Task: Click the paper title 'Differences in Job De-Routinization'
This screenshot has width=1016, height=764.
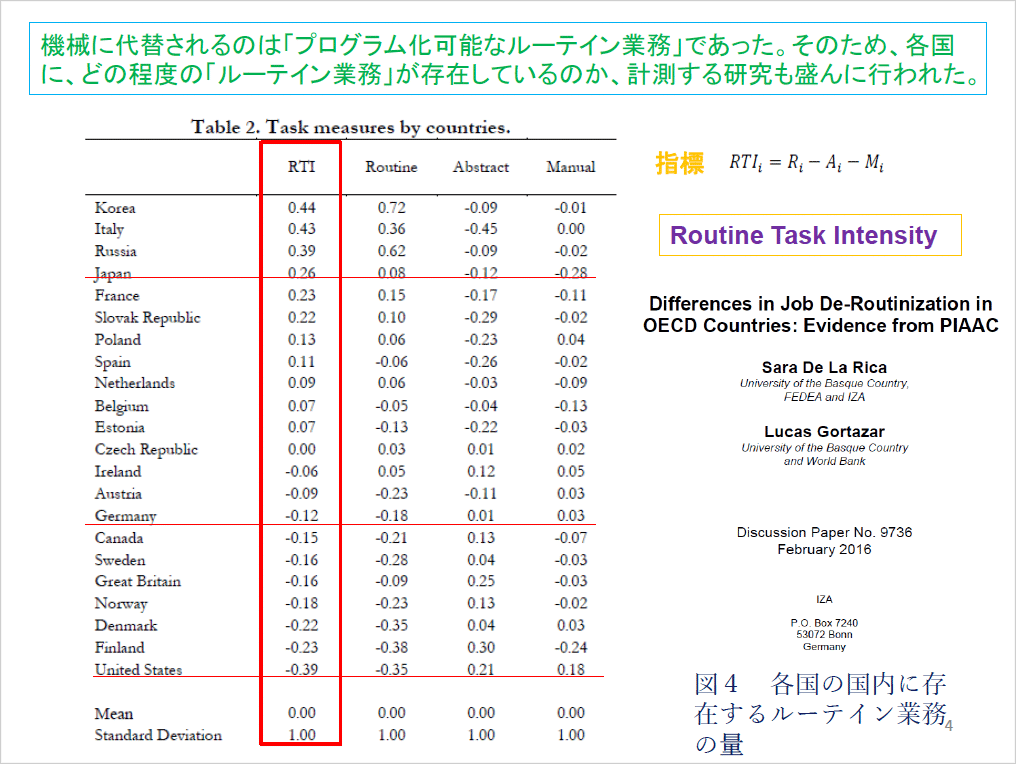Action: point(821,314)
